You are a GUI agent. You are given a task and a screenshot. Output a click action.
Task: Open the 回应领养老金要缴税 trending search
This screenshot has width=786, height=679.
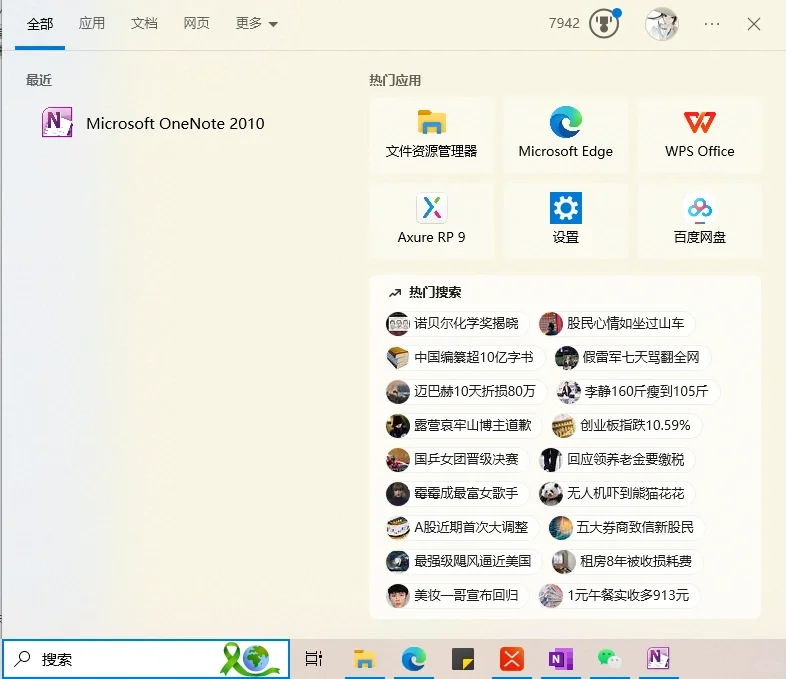tap(616, 460)
